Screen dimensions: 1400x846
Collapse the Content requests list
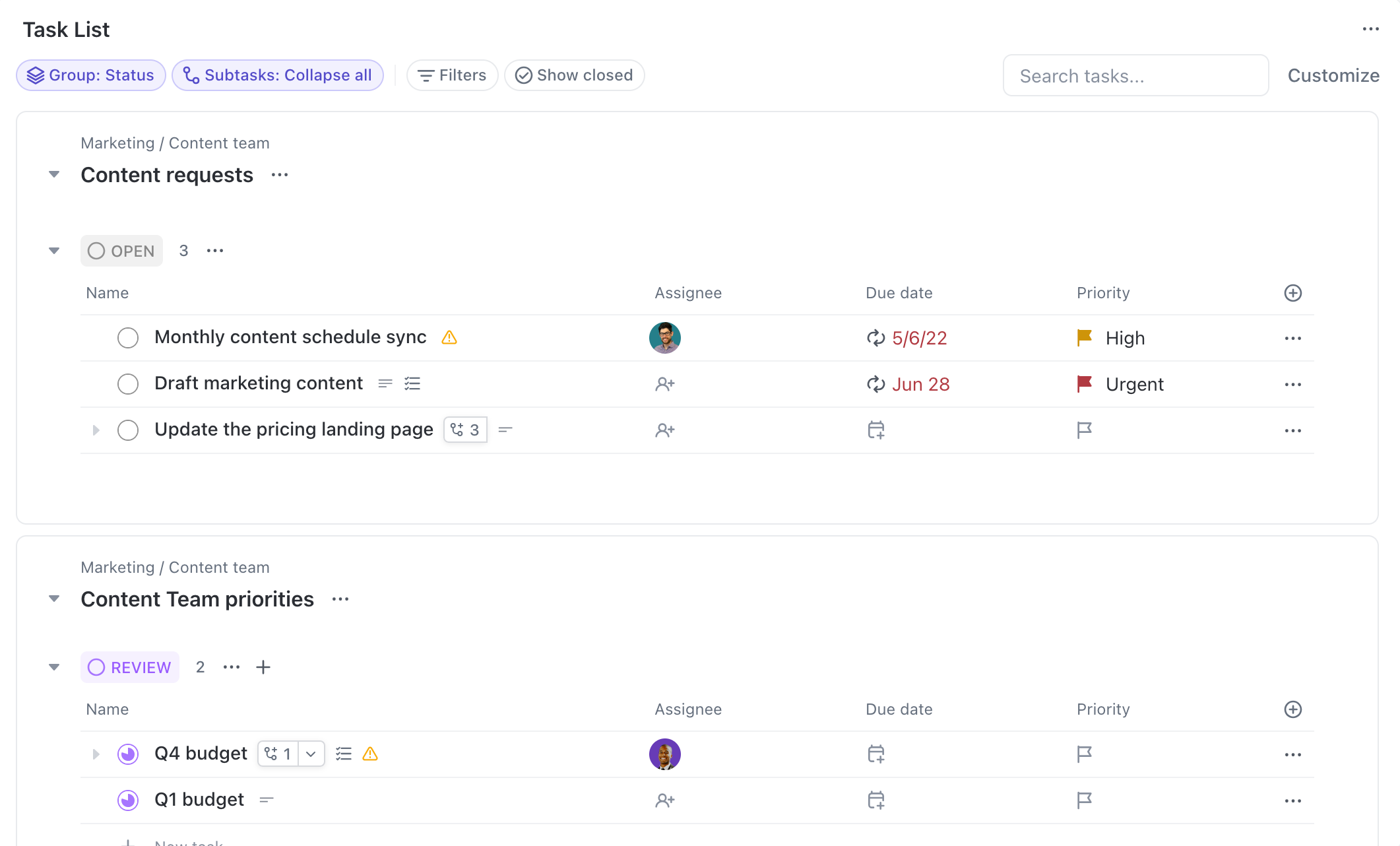(54, 175)
